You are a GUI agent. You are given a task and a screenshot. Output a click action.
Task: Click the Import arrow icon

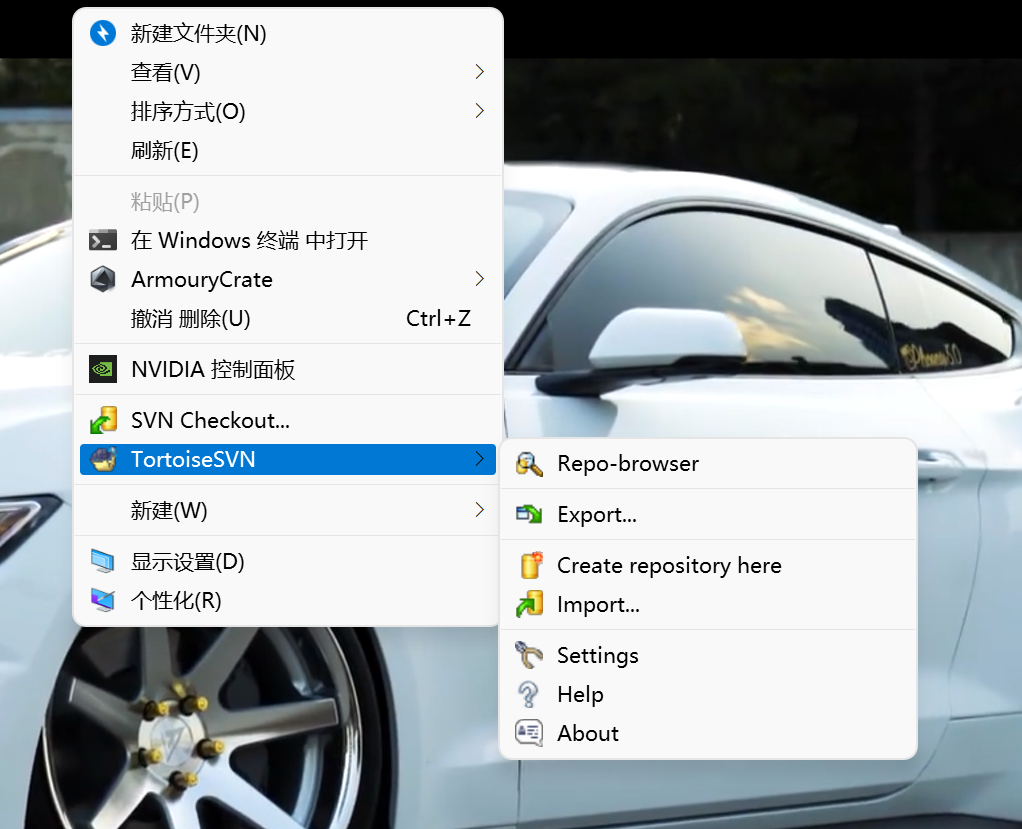tap(529, 604)
